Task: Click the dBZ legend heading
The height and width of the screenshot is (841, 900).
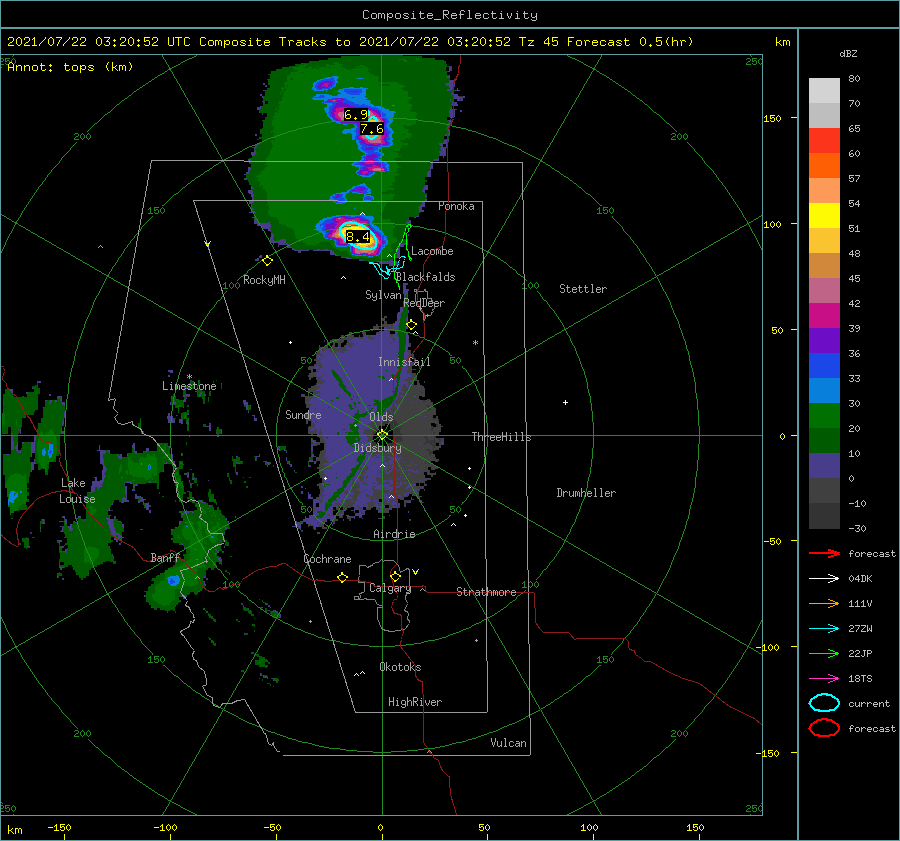Action: 848,54
